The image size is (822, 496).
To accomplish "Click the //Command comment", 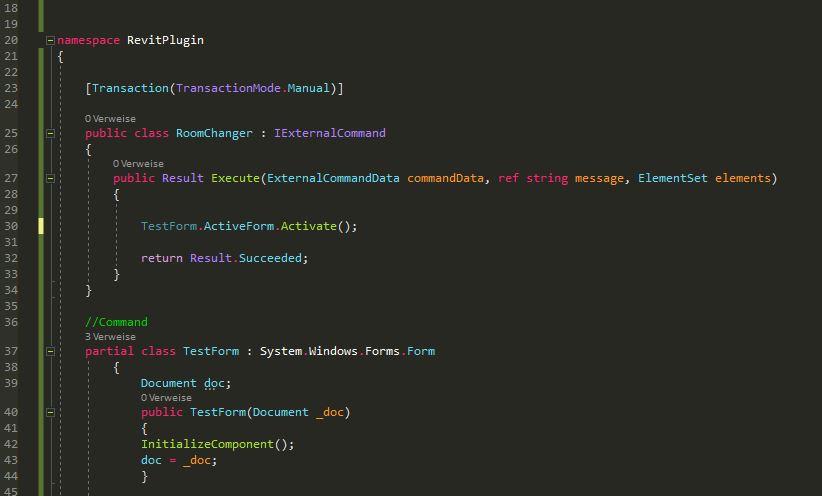I will (x=116, y=322).
